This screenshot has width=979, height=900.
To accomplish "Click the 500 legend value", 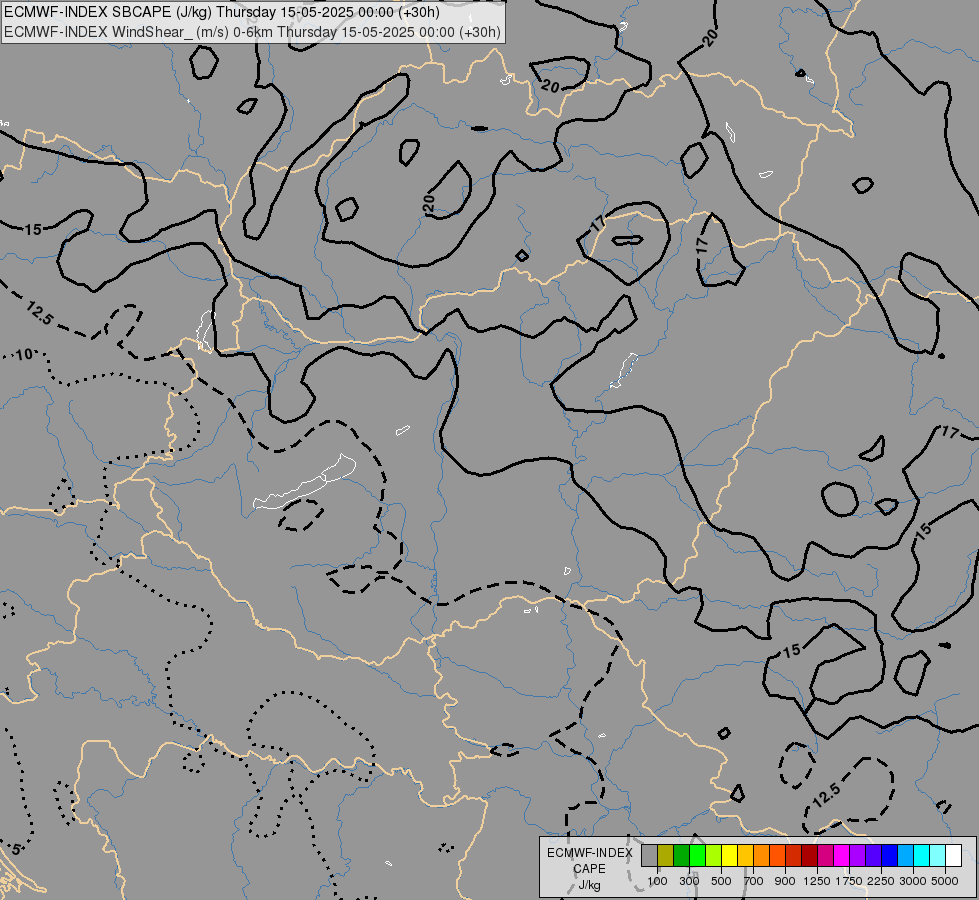I will pos(721,881).
